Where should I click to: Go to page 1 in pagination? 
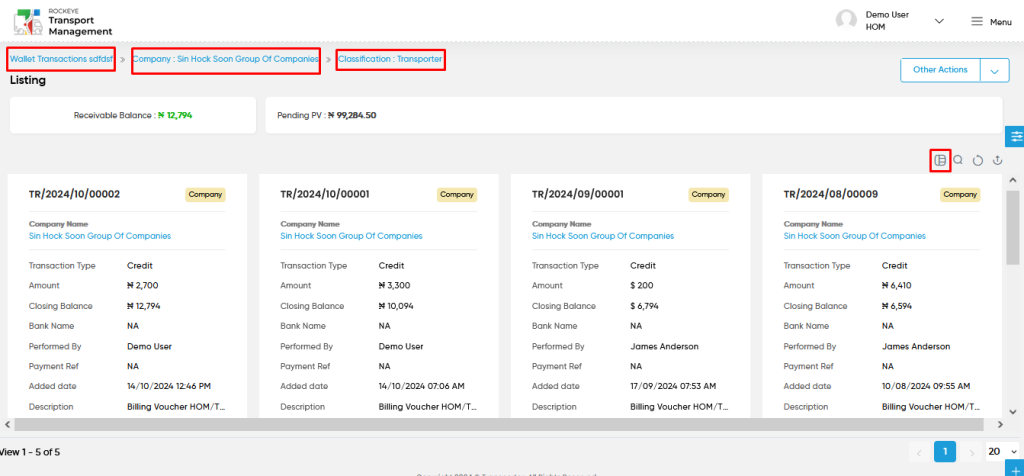click(x=945, y=451)
